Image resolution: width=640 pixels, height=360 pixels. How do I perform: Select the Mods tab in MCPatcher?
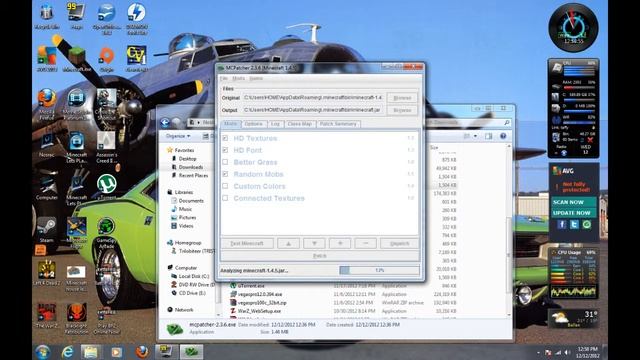(x=230, y=124)
